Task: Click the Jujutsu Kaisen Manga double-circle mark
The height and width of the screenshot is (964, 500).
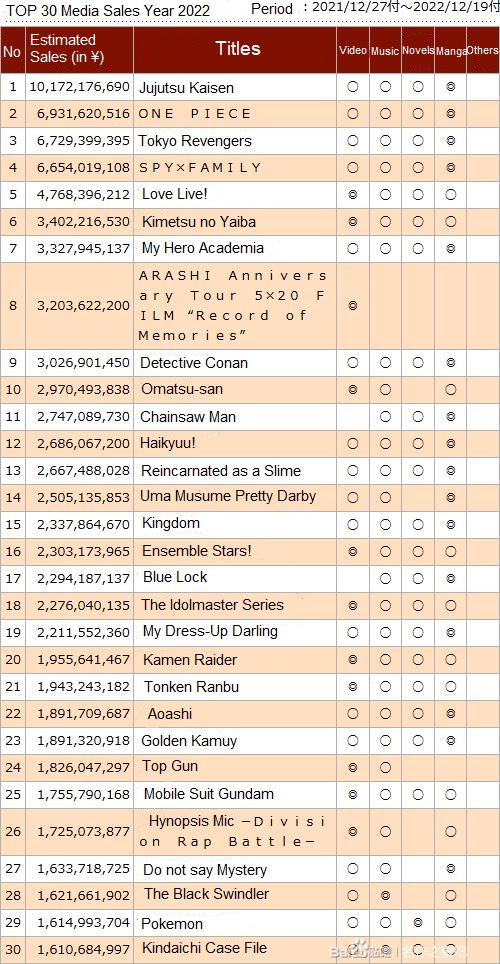Action: [451, 87]
